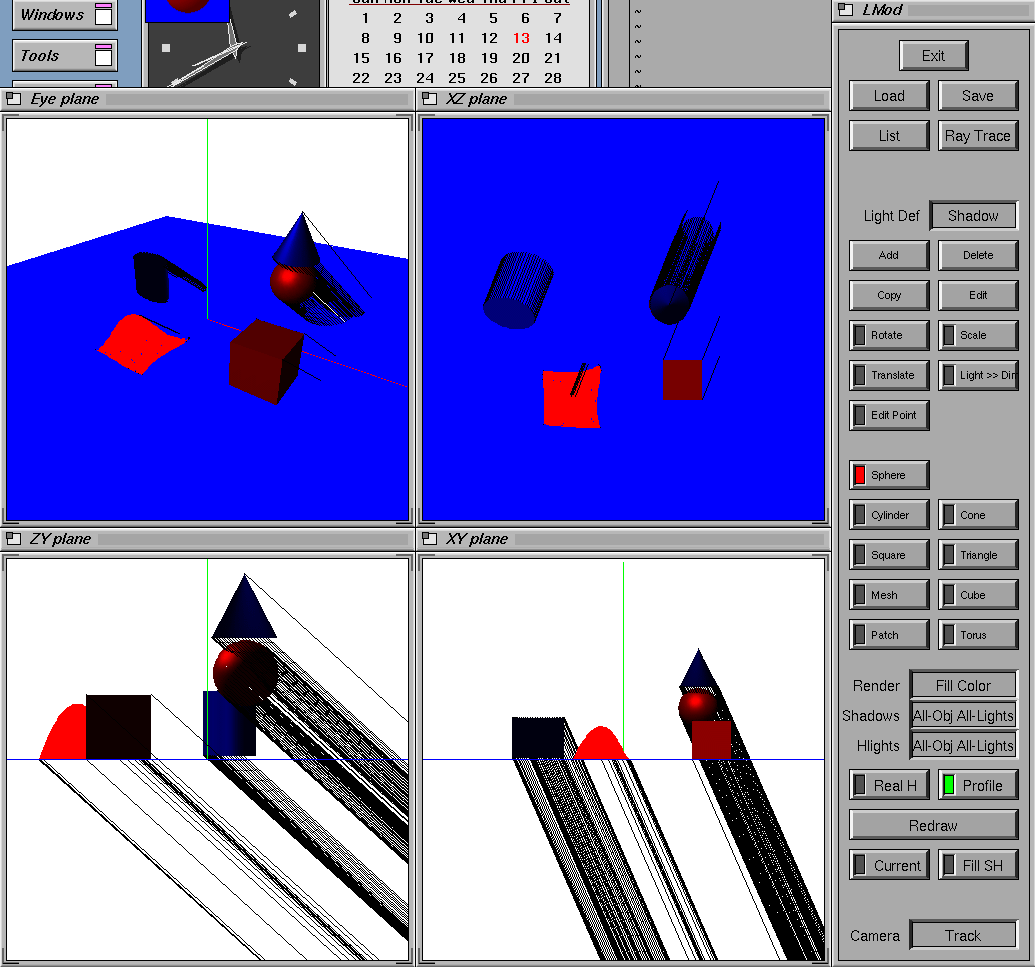Open the Hlights All-Obj All-Lights selector
The width and height of the screenshot is (1035, 967).
click(963, 746)
